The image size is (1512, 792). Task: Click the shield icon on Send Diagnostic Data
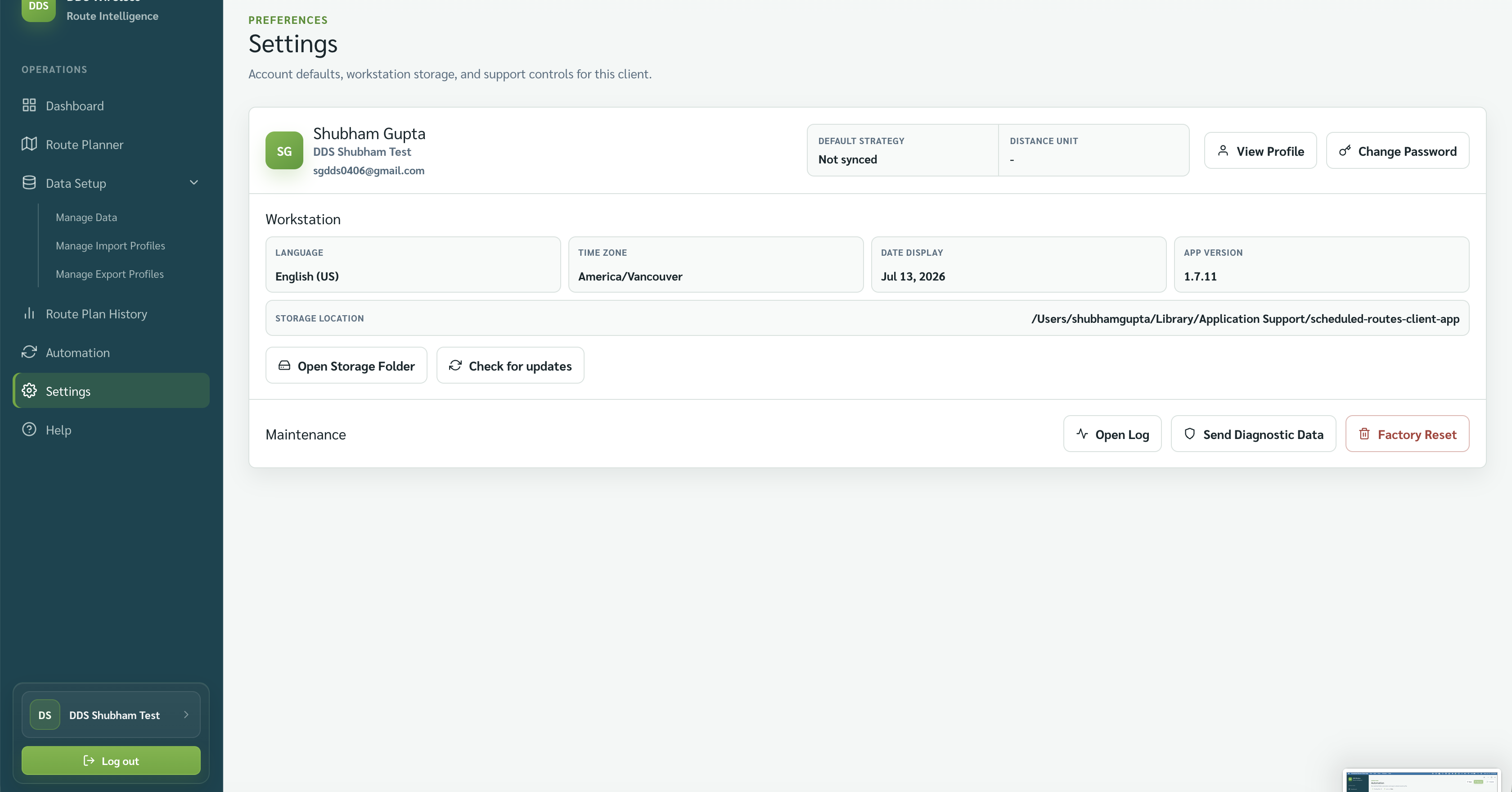coord(1190,434)
